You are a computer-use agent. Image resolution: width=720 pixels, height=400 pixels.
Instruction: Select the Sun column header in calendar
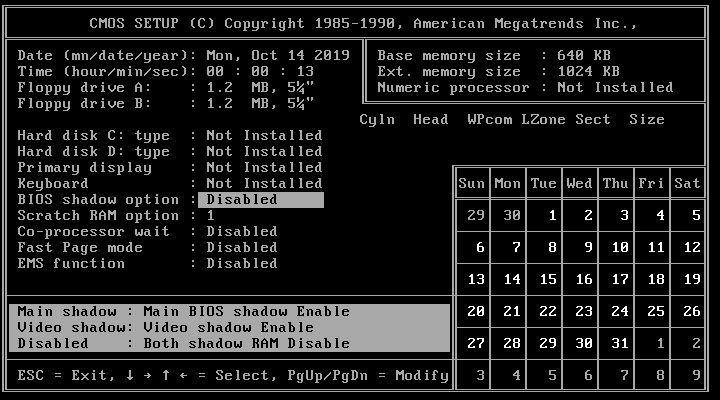(x=471, y=183)
